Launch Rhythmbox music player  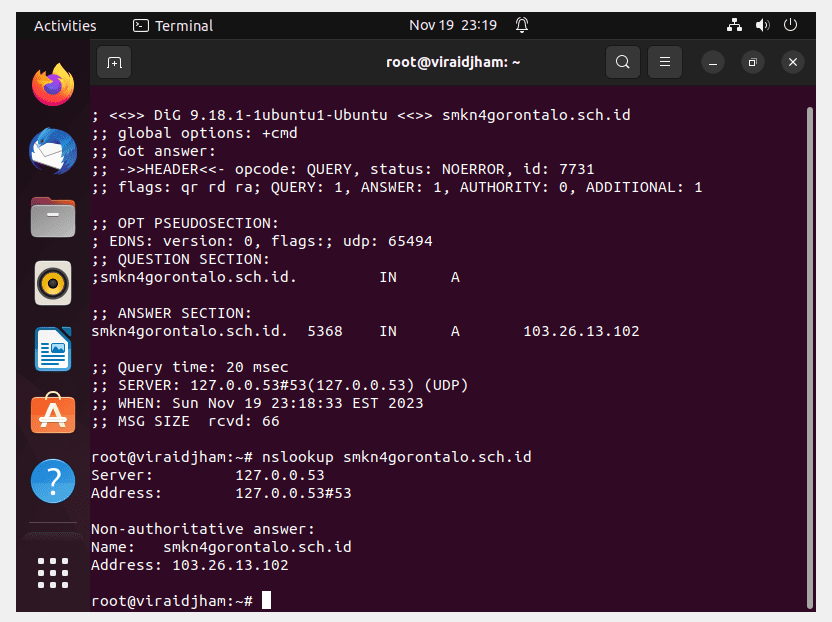click(53, 283)
